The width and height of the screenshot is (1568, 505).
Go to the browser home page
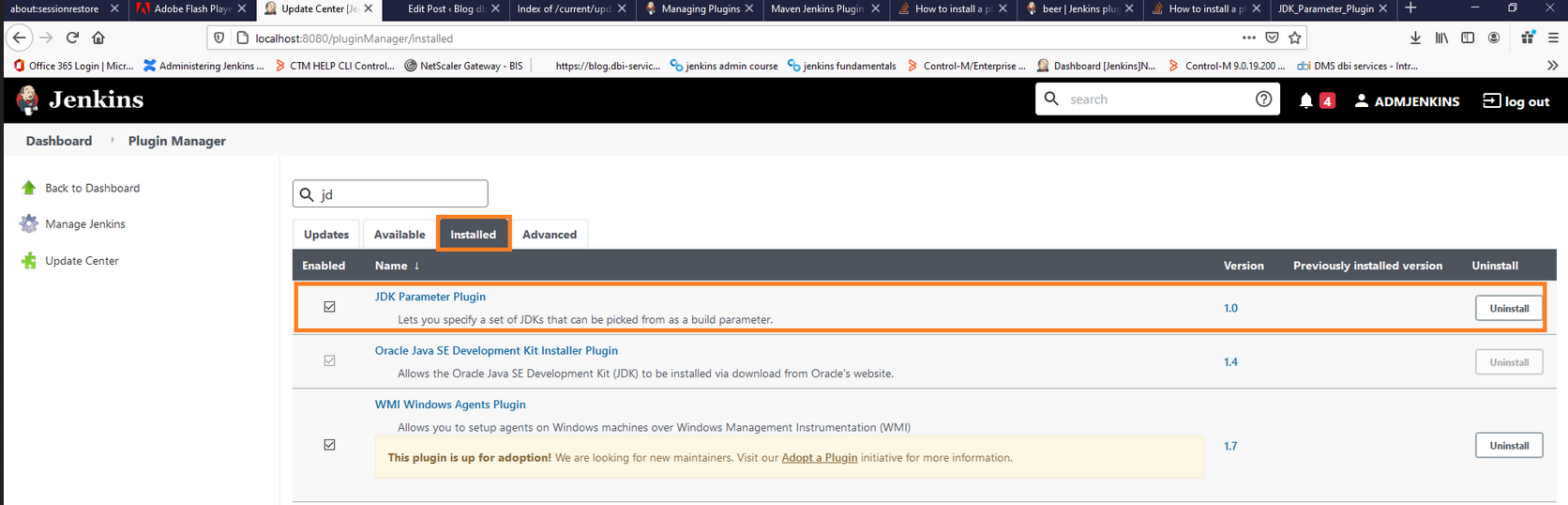point(98,38)
